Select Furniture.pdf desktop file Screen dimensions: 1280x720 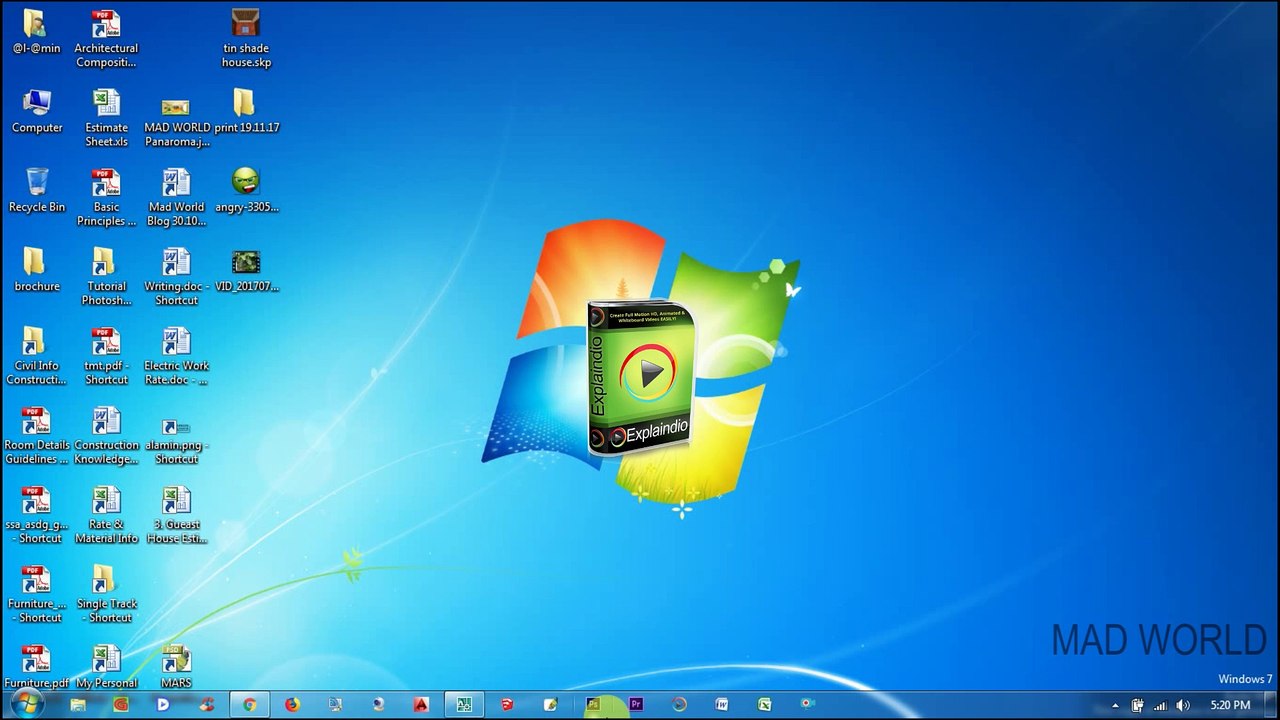(36, 666)
